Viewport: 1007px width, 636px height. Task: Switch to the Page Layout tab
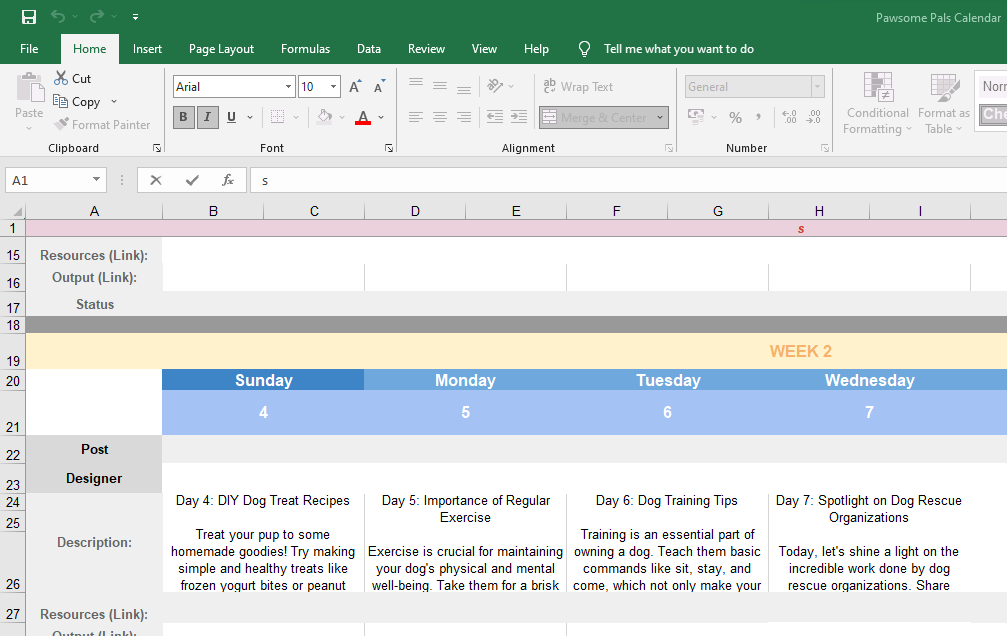(x=222, y=49)
